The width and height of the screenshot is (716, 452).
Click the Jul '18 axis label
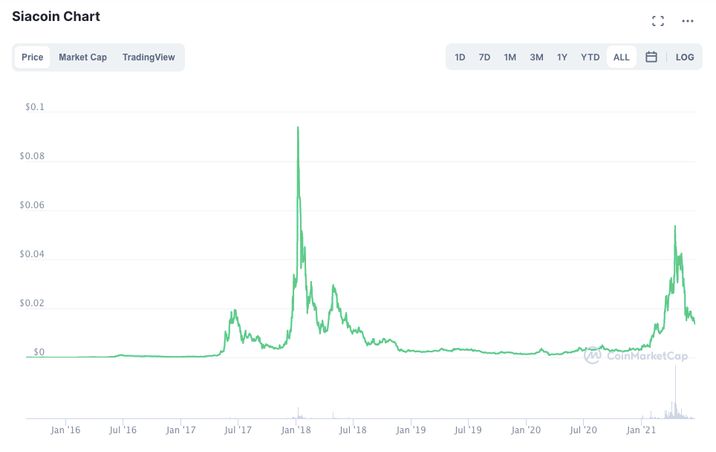pyautogui.click(x=353, y=430)
